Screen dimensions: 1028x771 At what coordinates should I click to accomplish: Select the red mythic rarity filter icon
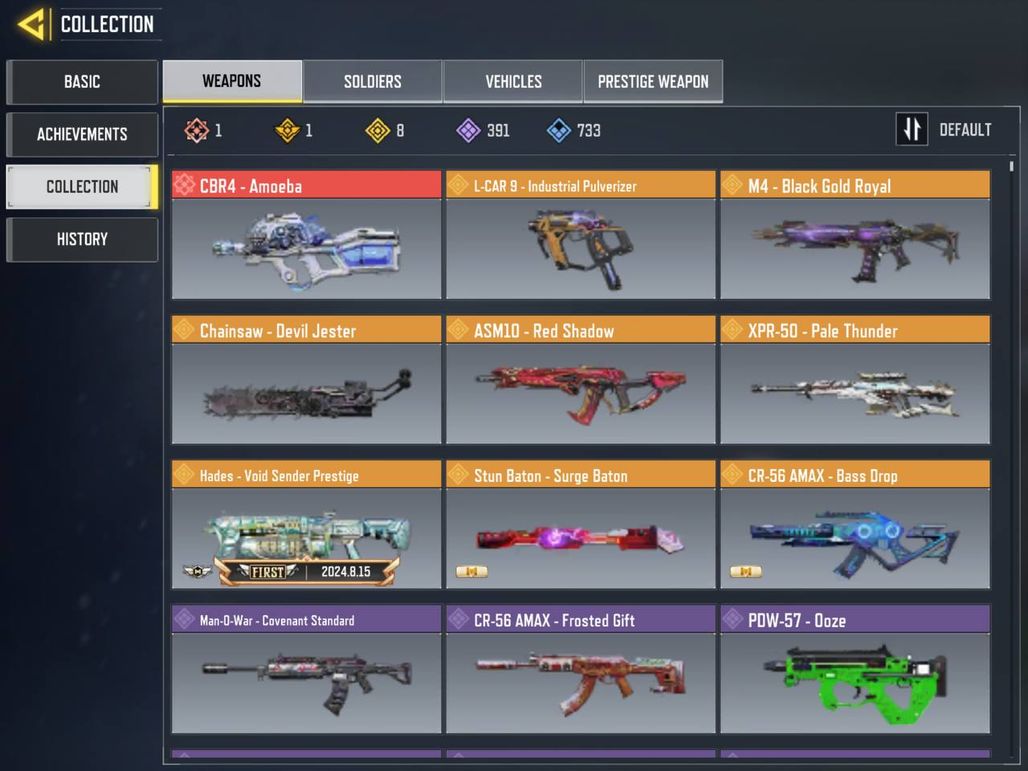[196, 130]
